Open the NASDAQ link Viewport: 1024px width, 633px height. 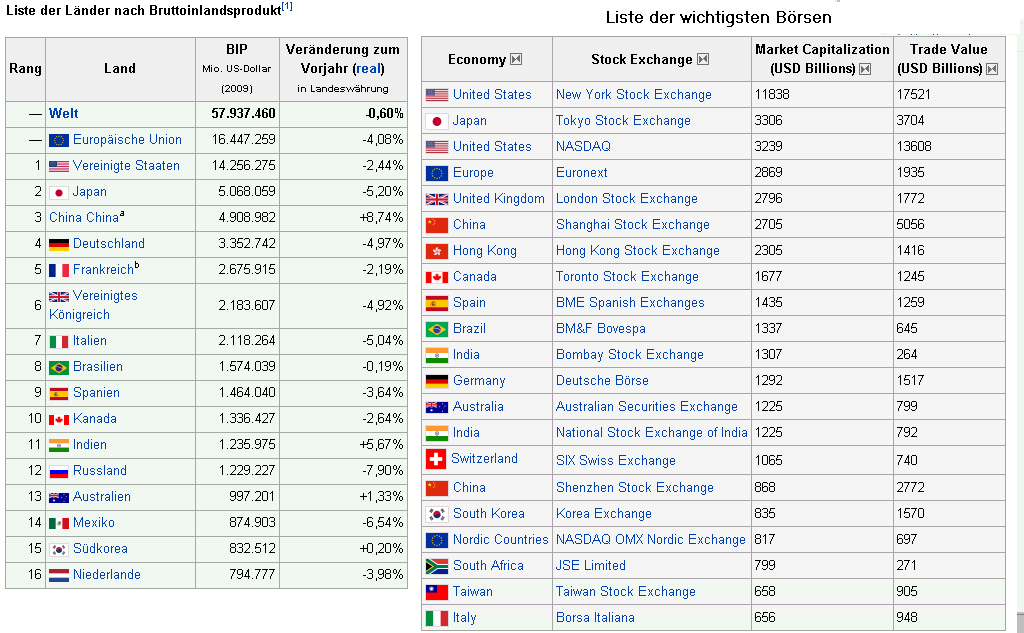coord(583,147)
